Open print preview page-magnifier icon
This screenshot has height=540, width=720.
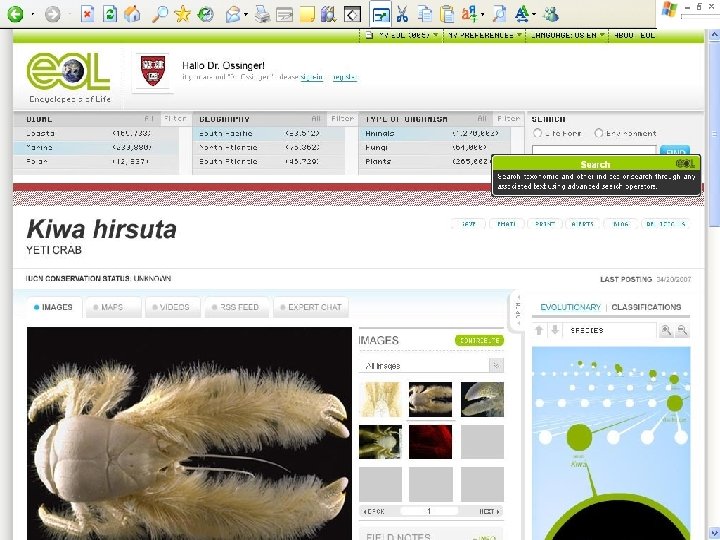pyautogui.click(x=499, y=14)
